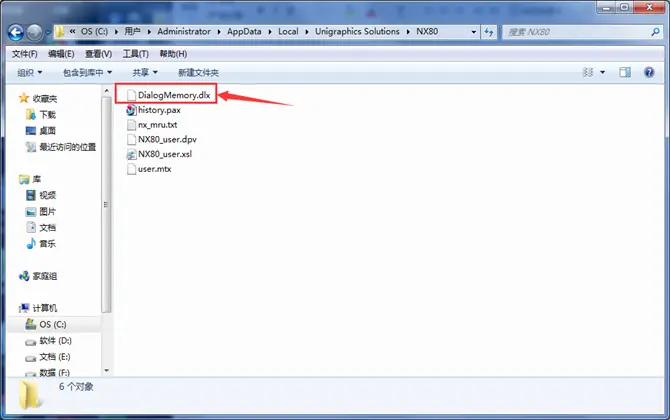Select the DialogMemory.dlx file
The image size is (670, 420).
coord(168,95)
